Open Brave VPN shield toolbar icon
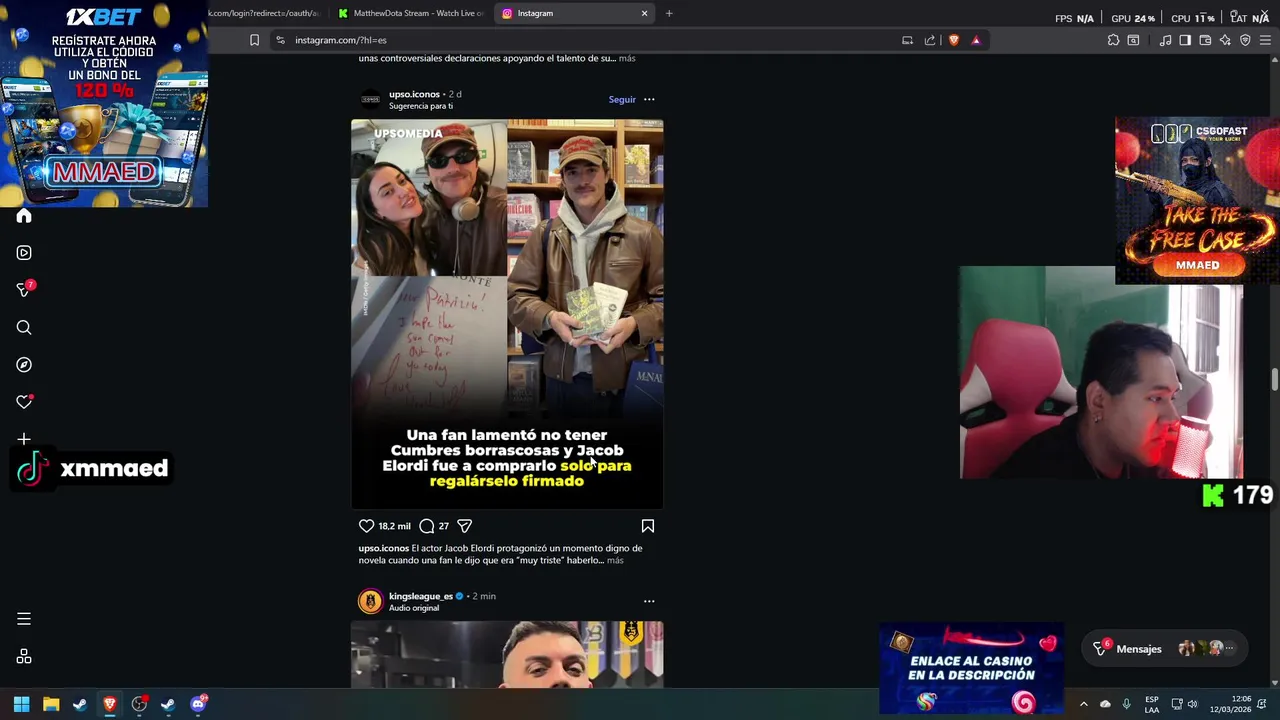The height and width of the screenshot is (720, 1280). tap(1245, 40)
